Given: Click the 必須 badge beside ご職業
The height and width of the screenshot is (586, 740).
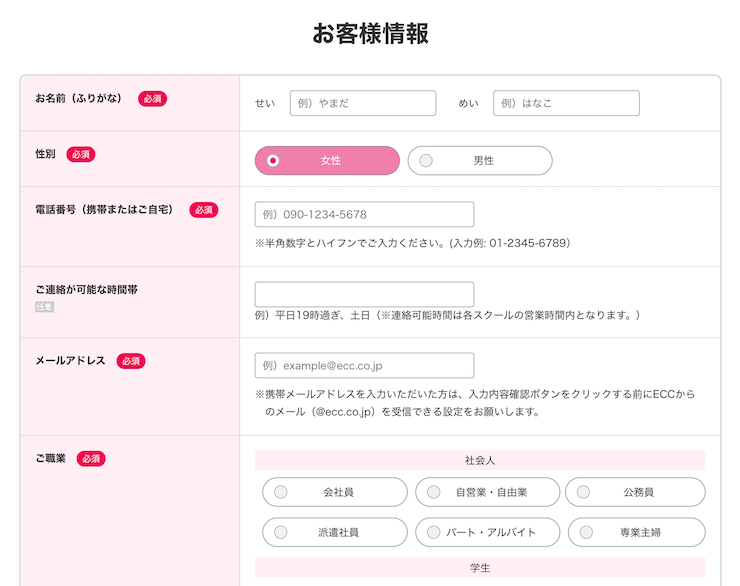Looking at the screenshot, I should pyautogui.click(x=91, y=459).
